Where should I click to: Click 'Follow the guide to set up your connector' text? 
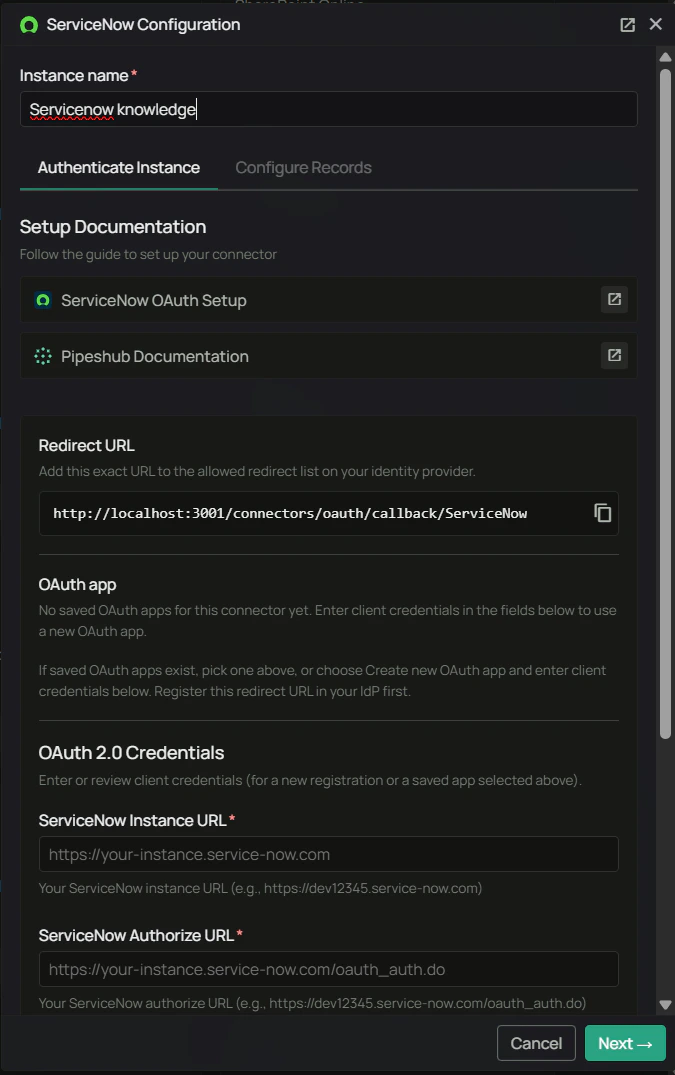[148, 254]
